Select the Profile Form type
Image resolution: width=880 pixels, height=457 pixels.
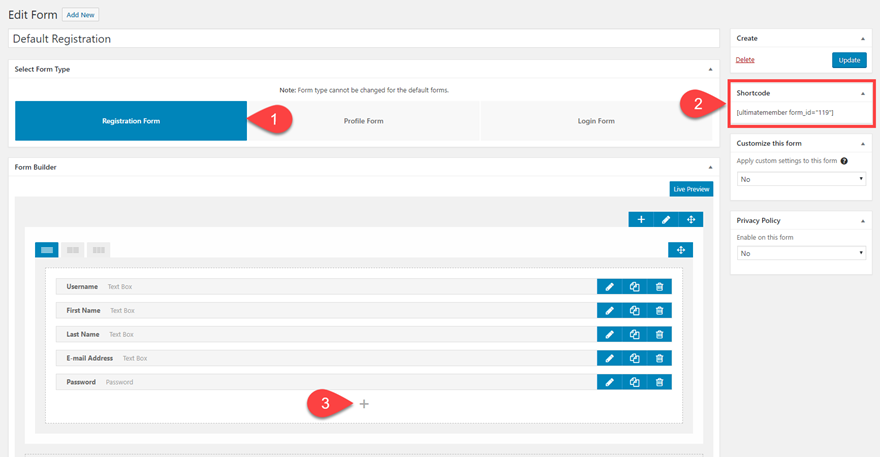point(364,121)
